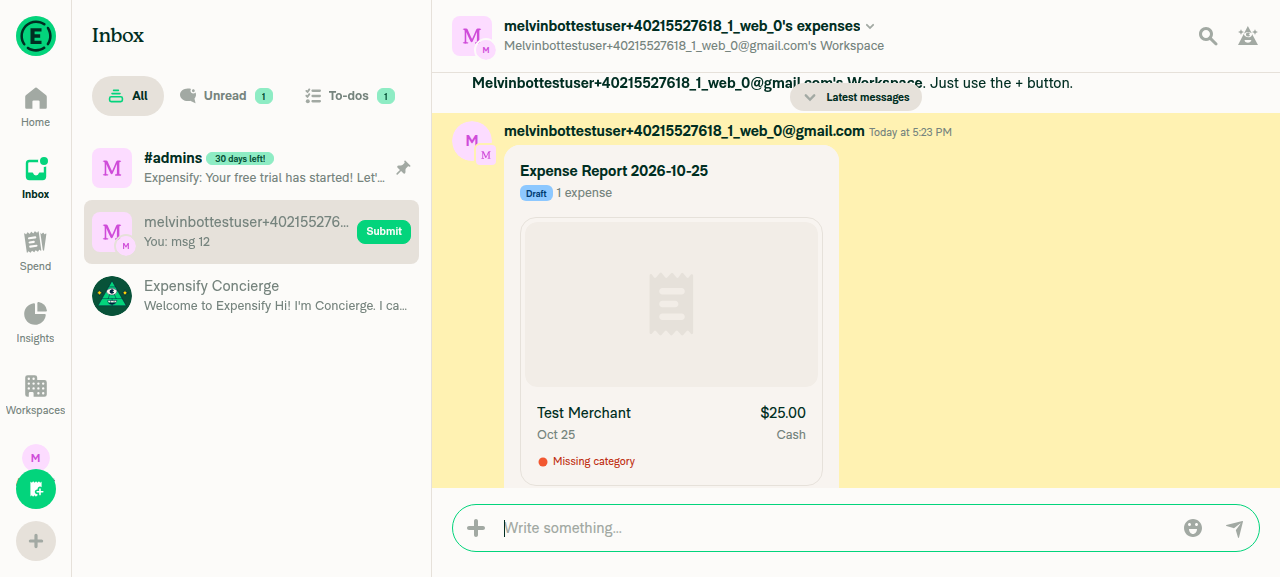
Task: Click the plus attachment icon in composer
Action: 476,528
